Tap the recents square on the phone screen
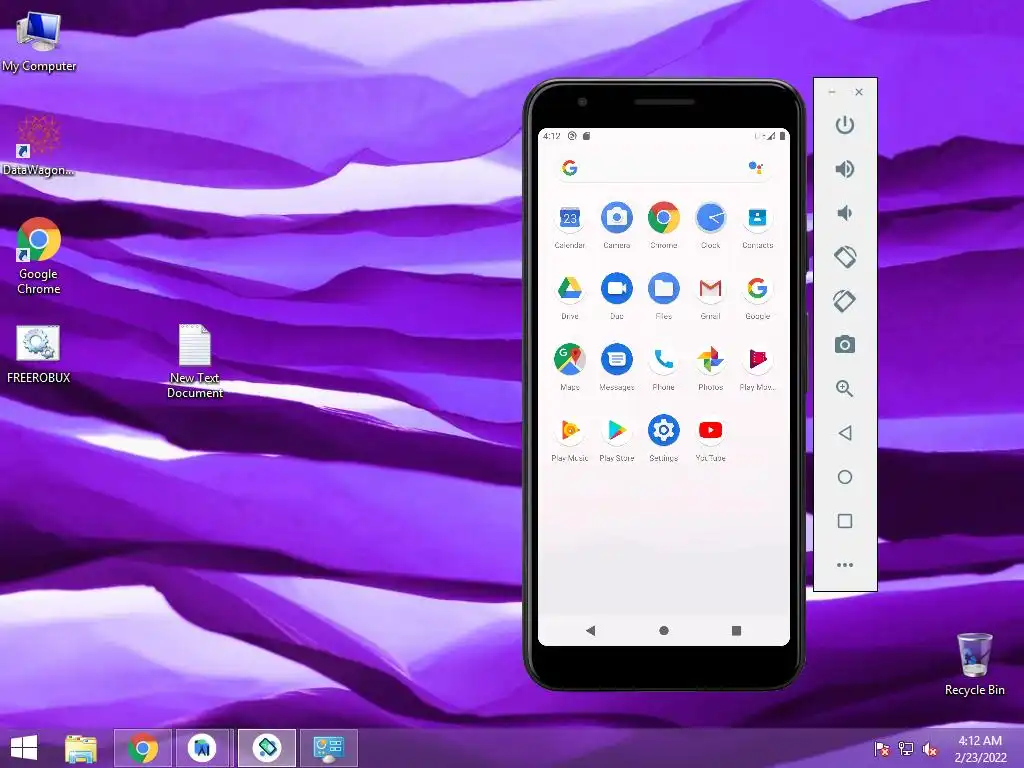Screen dimensions: 1024x768 click(x=737, y=630)
